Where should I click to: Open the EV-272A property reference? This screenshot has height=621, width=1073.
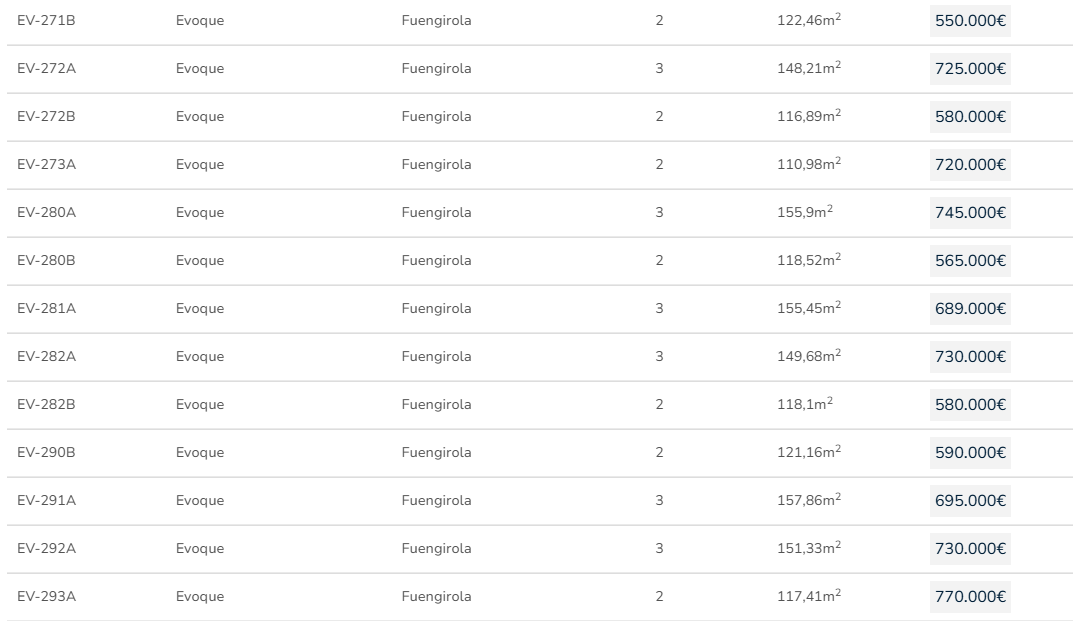tap(46, 69)
